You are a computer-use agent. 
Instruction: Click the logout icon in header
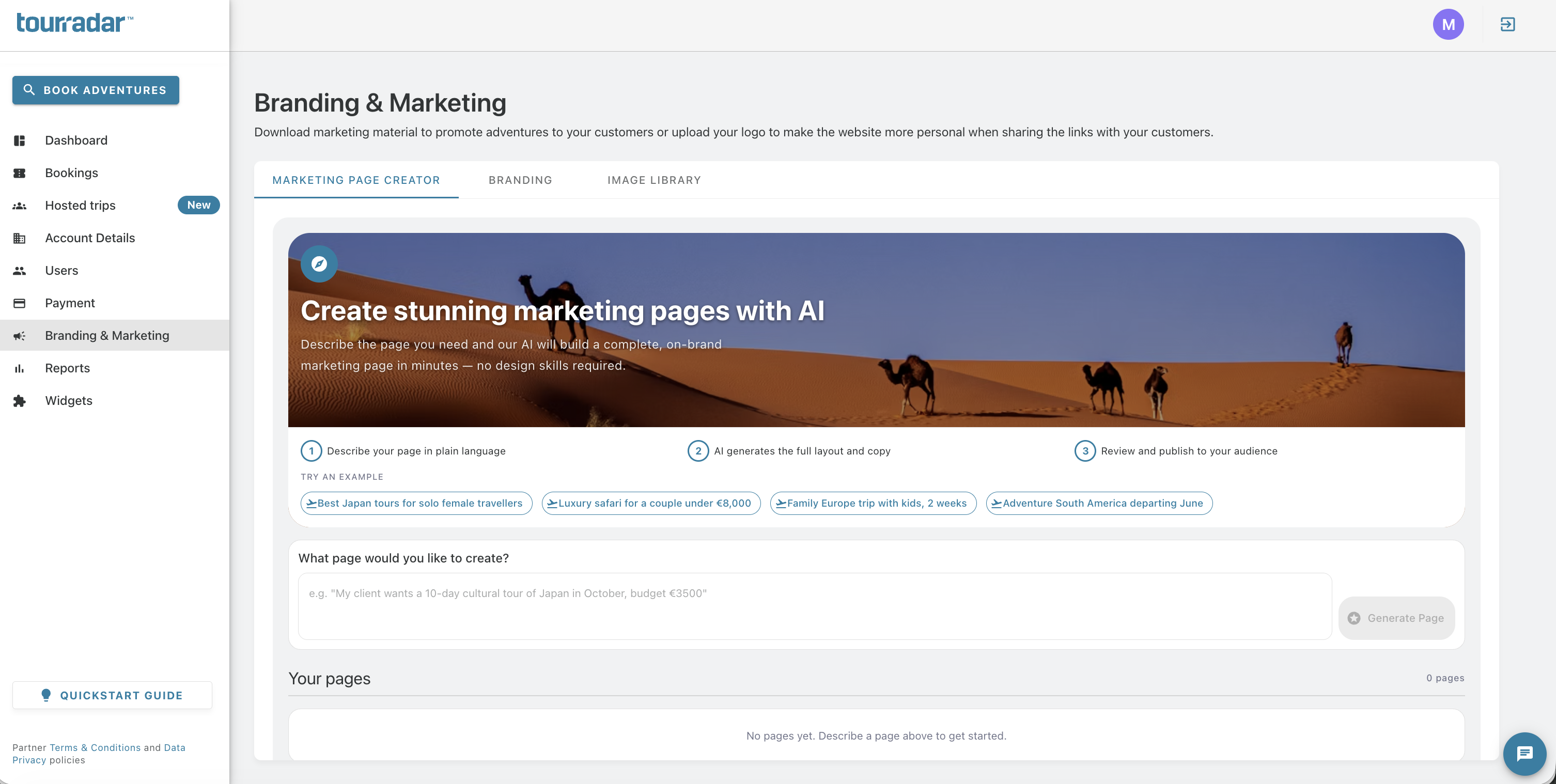click(1507, 24)
